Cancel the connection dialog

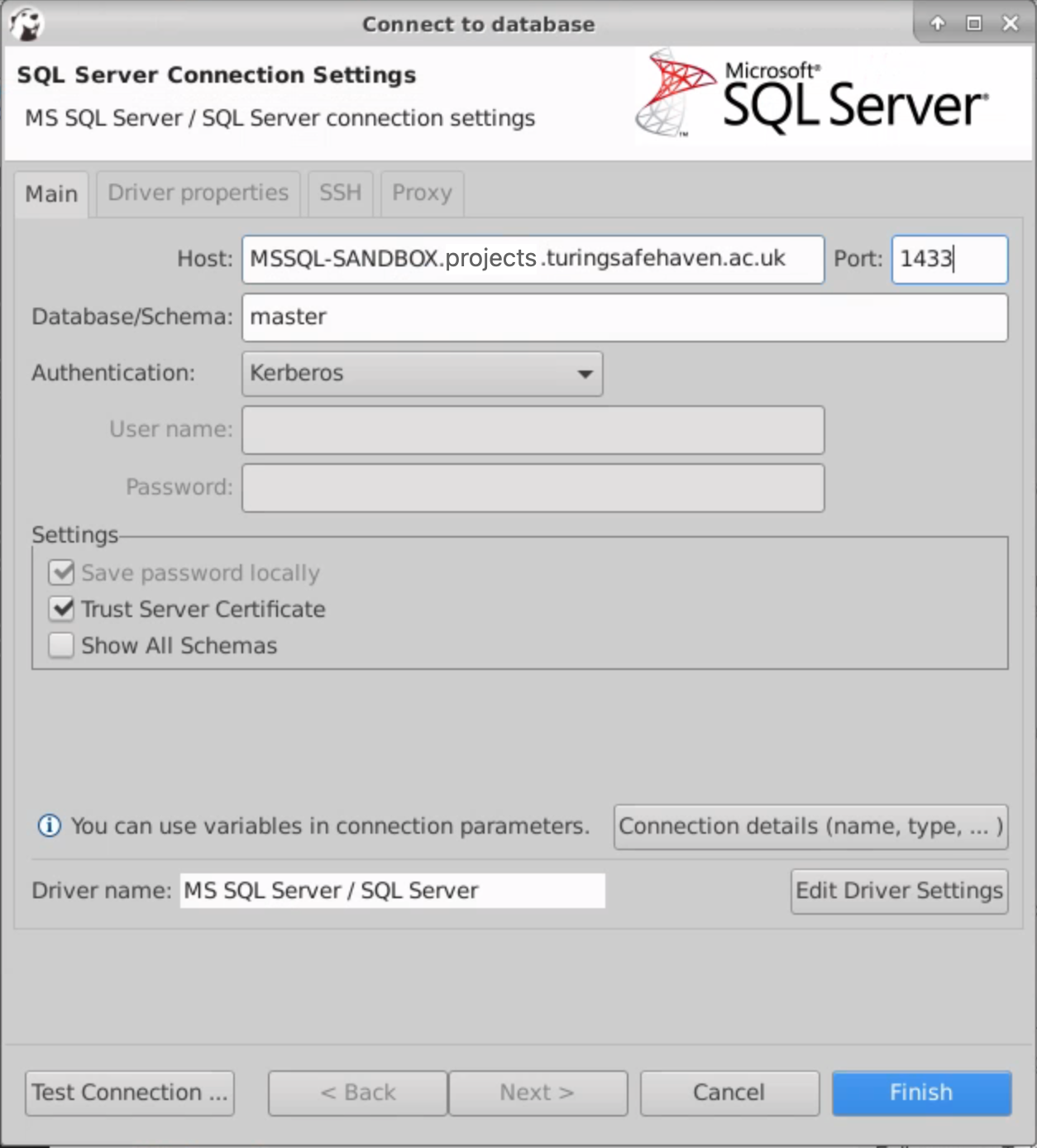pyautogui.click(x=729, y=1093)
